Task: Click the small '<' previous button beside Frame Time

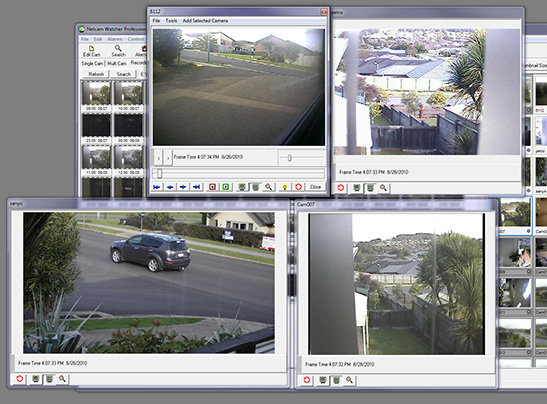Action: (x=159, y=158)
